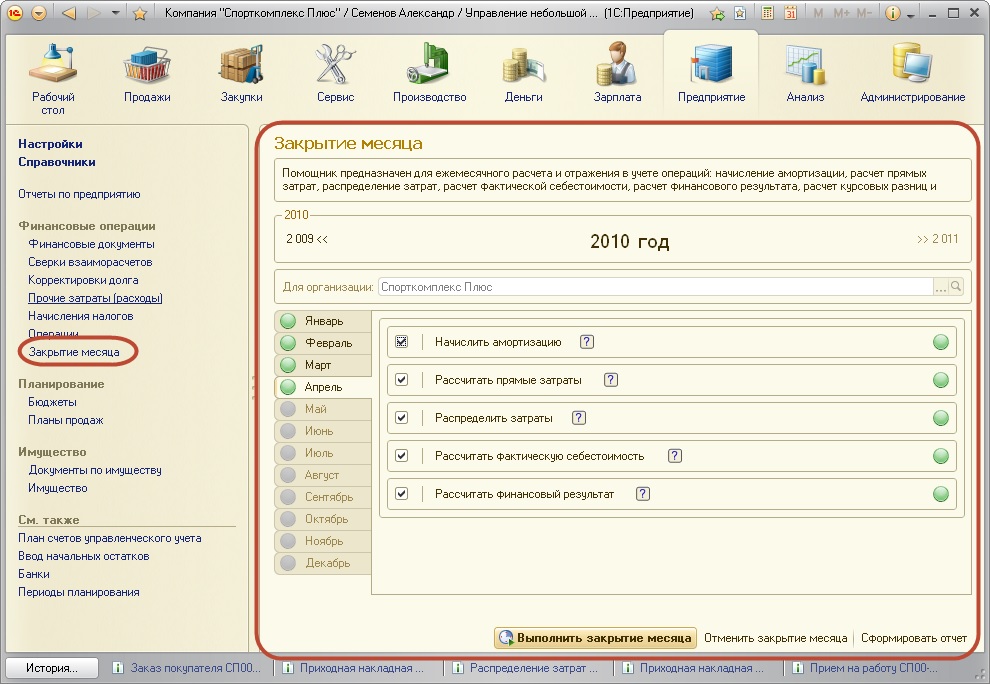
Task: Click Выполнить закрытие месяца button
Action: 595,638
